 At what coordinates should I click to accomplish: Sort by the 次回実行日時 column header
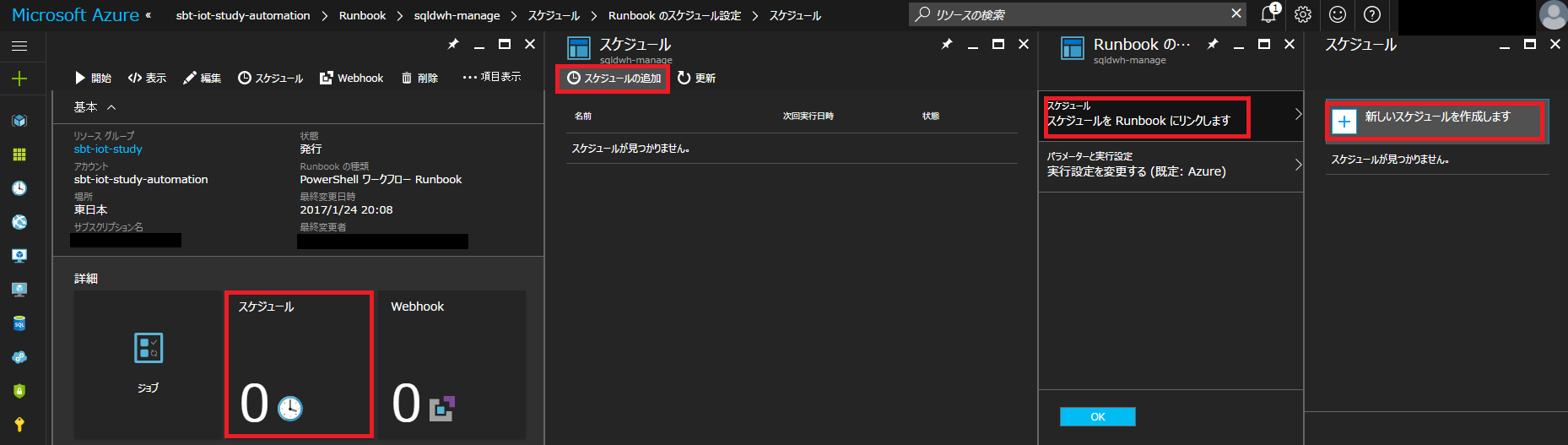point(808,116)
